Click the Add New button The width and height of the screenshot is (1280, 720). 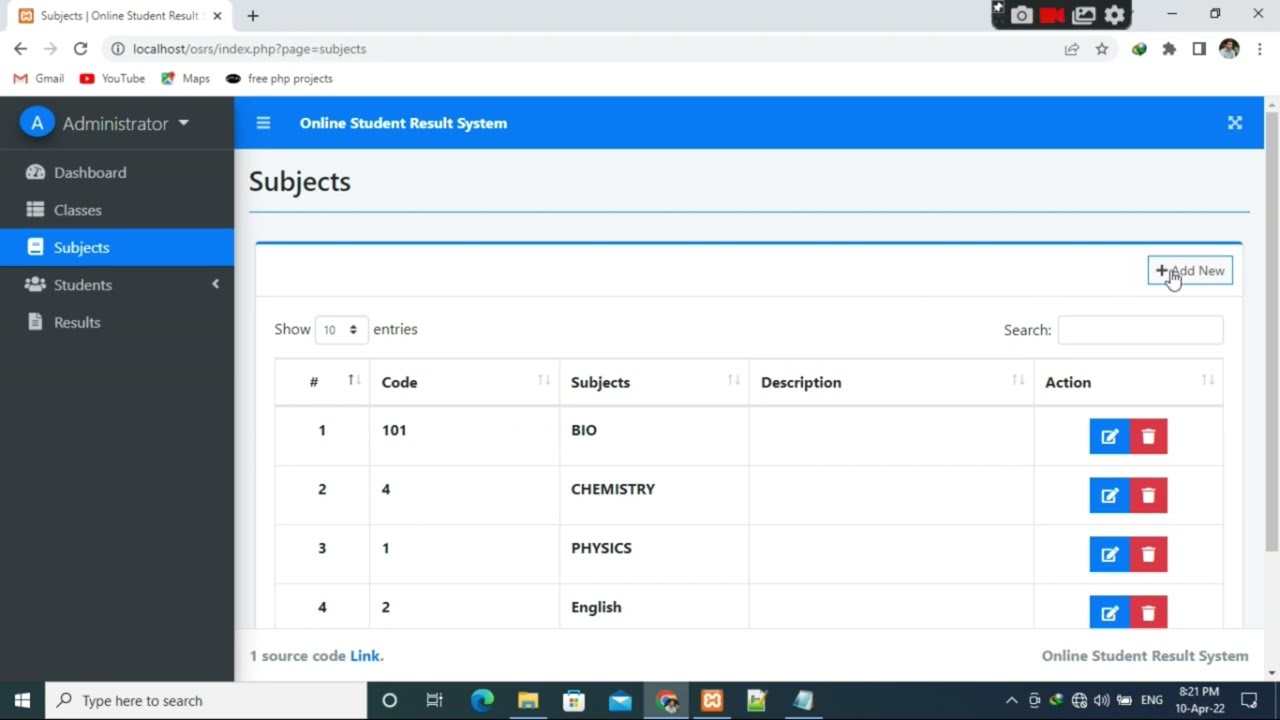click(x=1190, y=271)
